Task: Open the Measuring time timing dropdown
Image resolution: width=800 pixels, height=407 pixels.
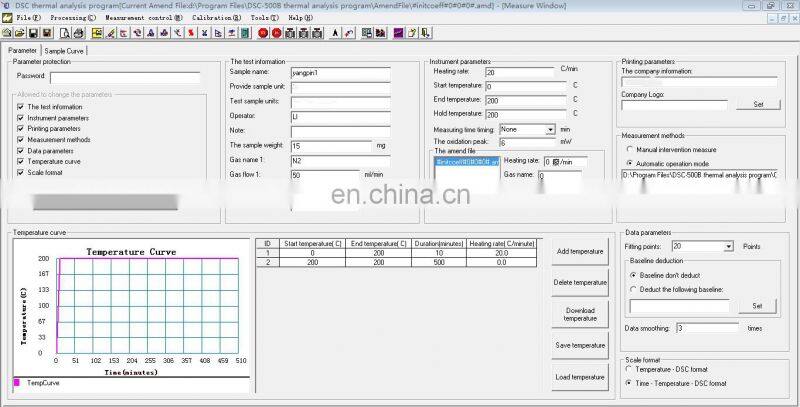Action: 550,129
